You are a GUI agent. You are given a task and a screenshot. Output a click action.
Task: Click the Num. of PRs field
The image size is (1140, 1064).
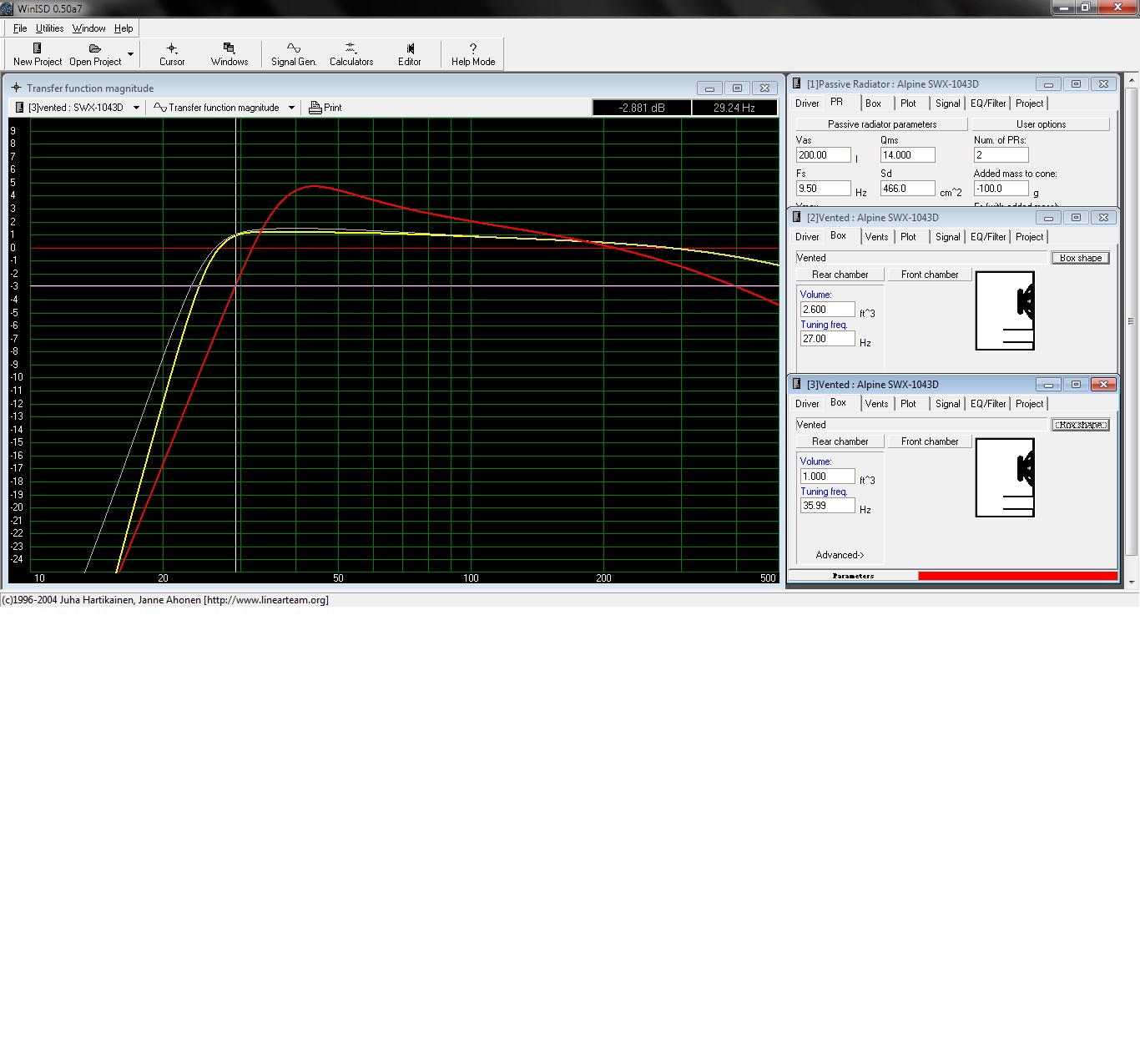[1001, 155]
